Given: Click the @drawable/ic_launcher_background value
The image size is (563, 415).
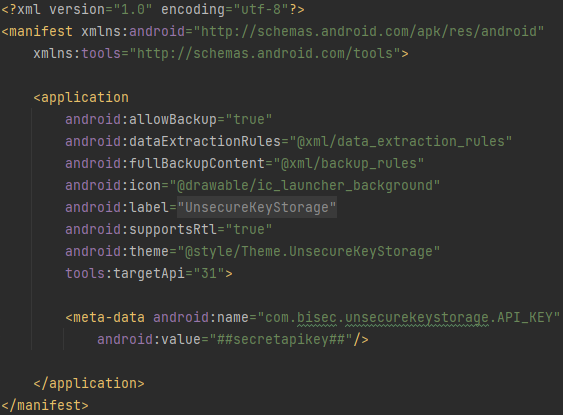Looking at the screenshot, I should point(305,186).
